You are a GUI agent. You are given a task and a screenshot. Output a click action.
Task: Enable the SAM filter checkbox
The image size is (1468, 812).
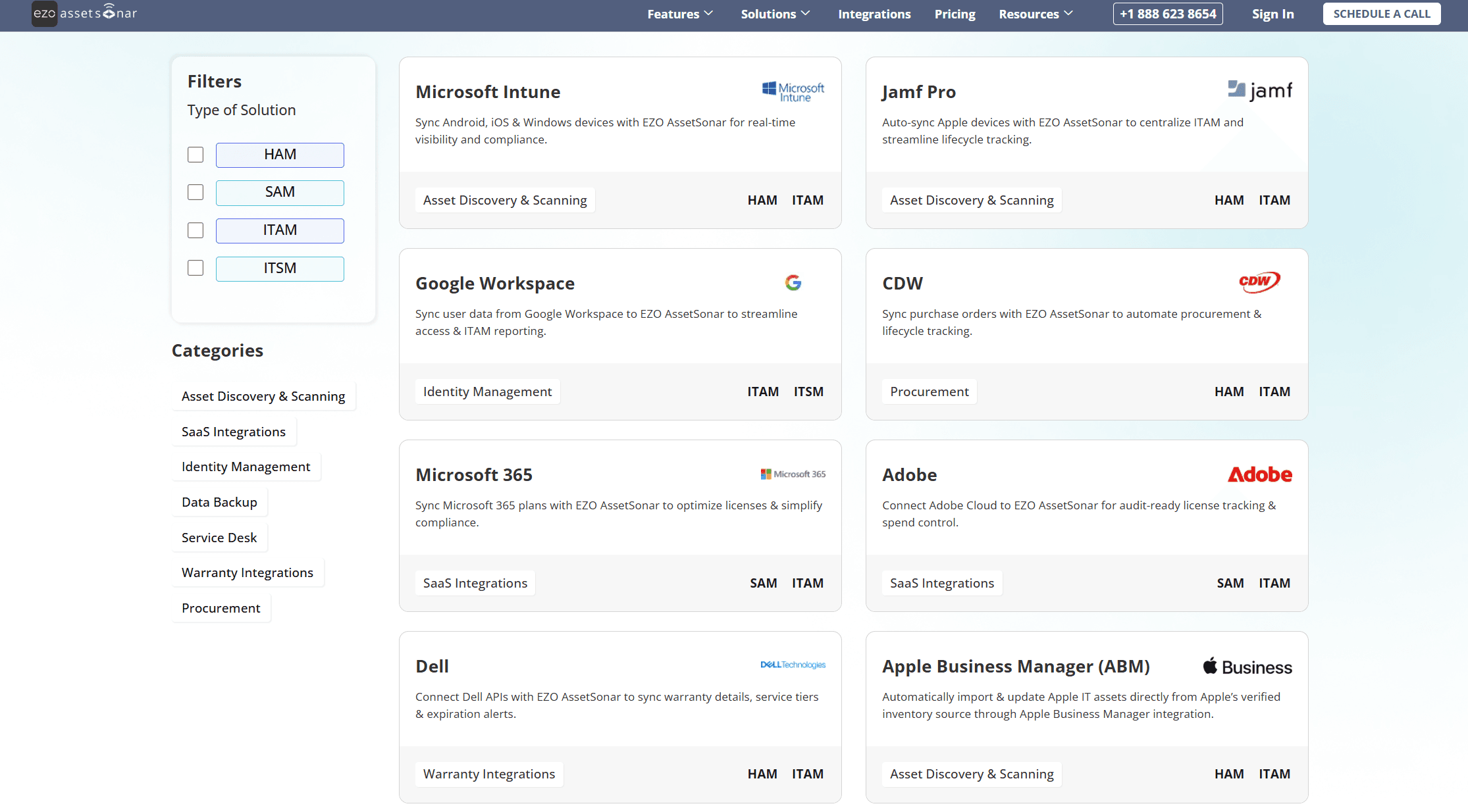(196, 192)
